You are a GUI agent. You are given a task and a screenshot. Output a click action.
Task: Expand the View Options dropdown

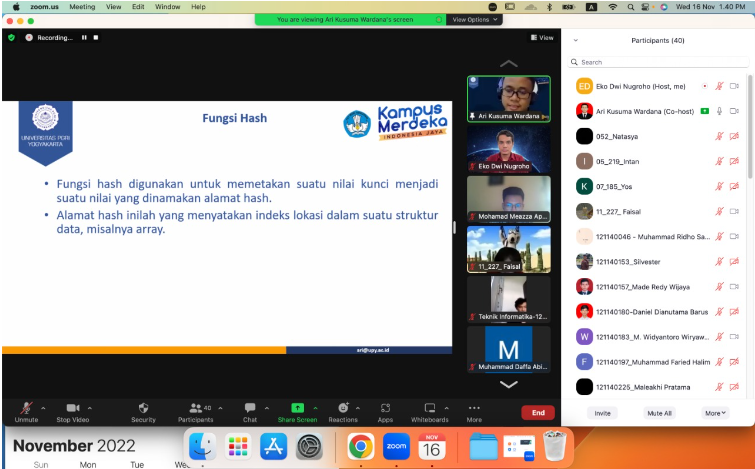474,19
